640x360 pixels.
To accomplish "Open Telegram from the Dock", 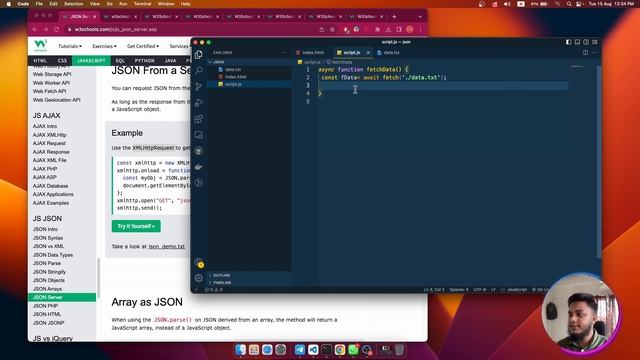I will click(300, 350).
